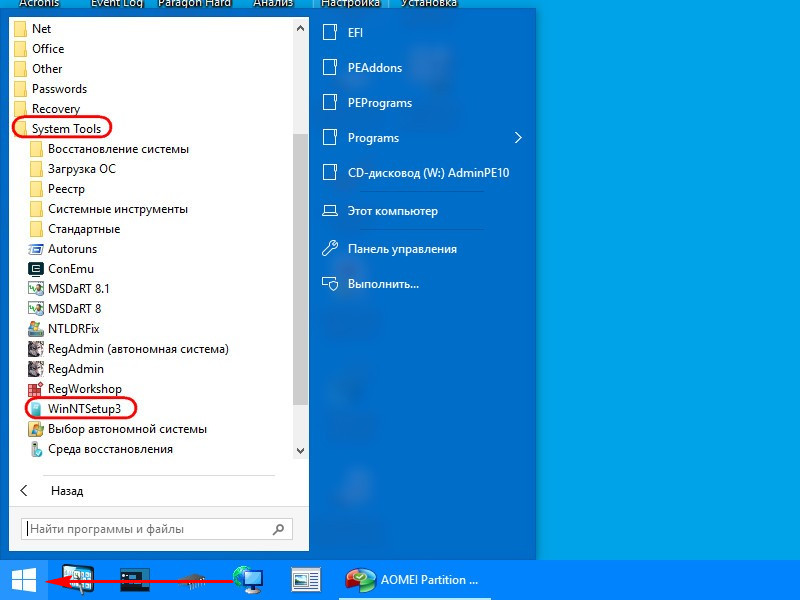
Task: Expand the Стандартные subfolder
Action: coord(75,229)
